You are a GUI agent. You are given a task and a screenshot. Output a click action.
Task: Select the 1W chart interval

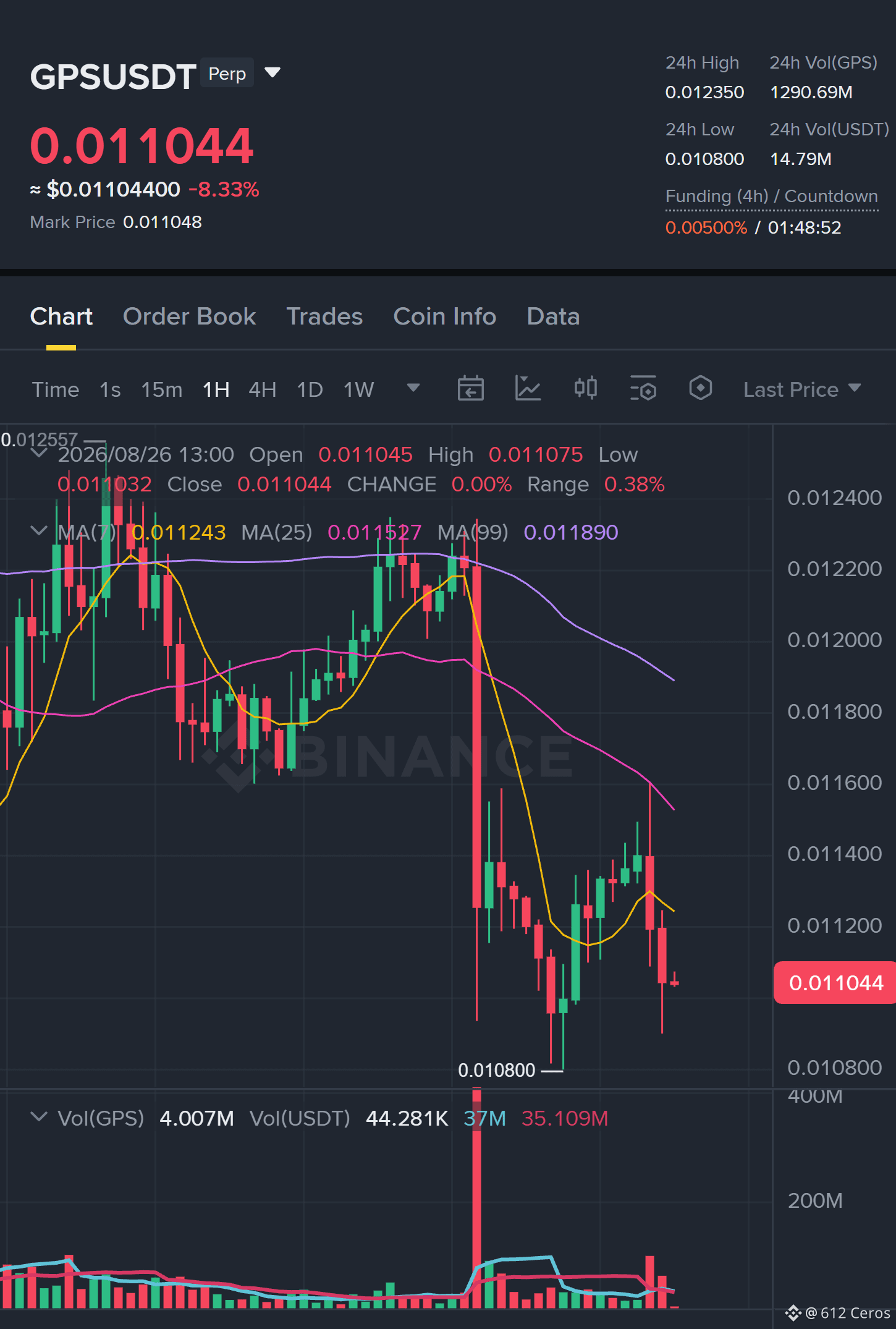pyautogui.click(x=358, y=389)
